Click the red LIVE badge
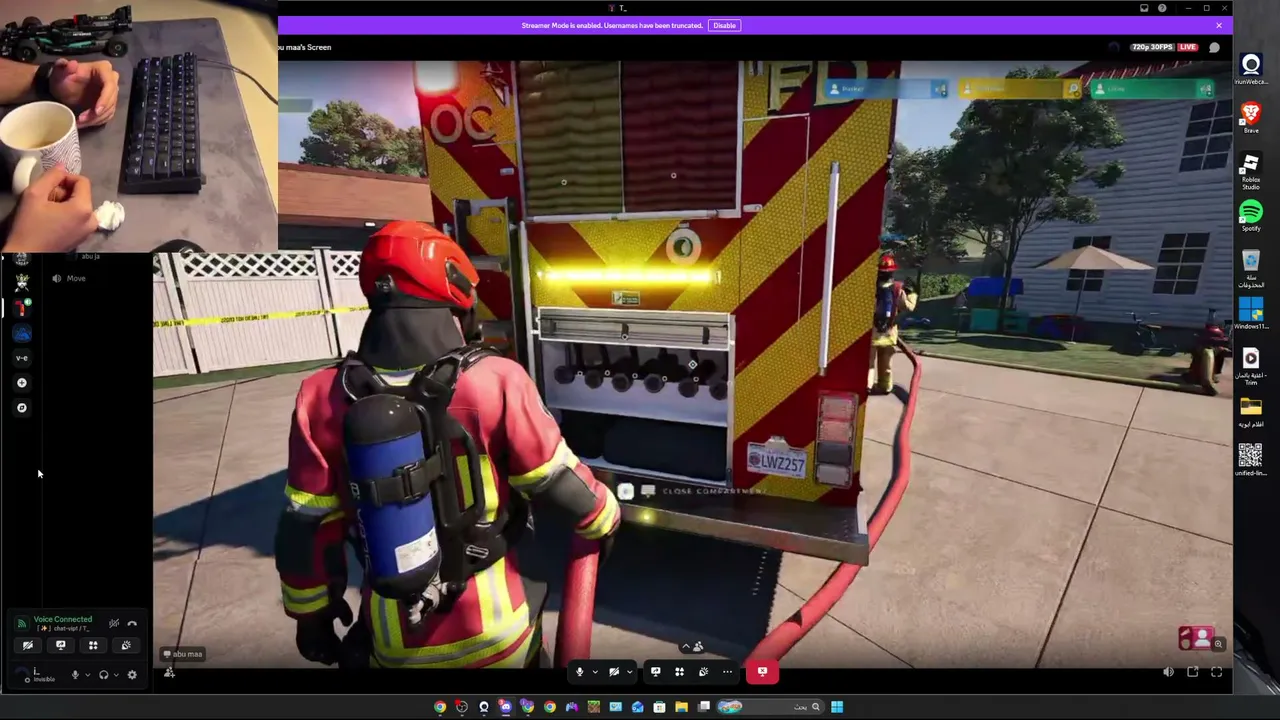Viewport: 1280px width, 720px height. pos(1188,47)
